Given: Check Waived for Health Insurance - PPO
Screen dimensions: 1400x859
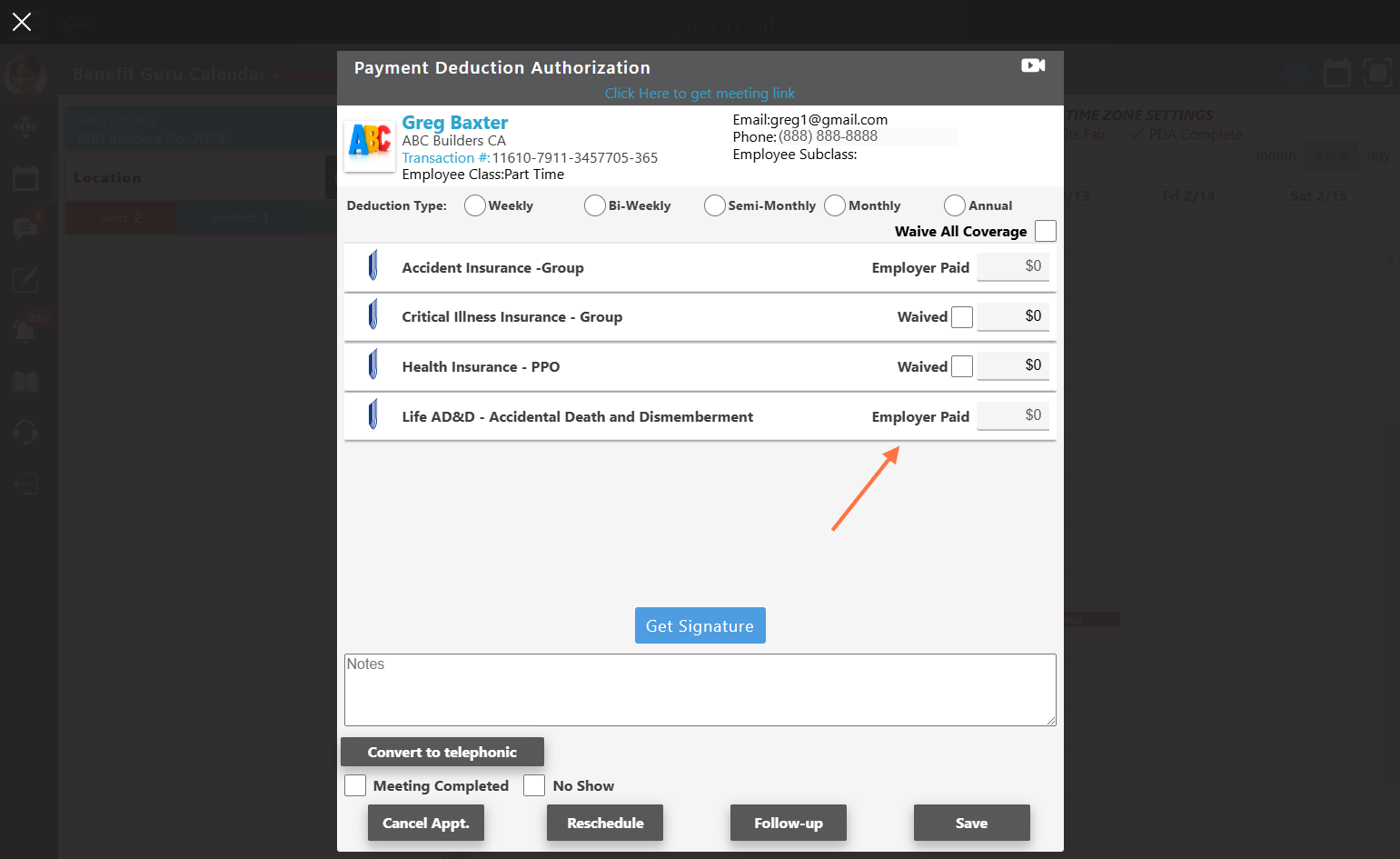Looking at the screenshot, I should point(962,366).
